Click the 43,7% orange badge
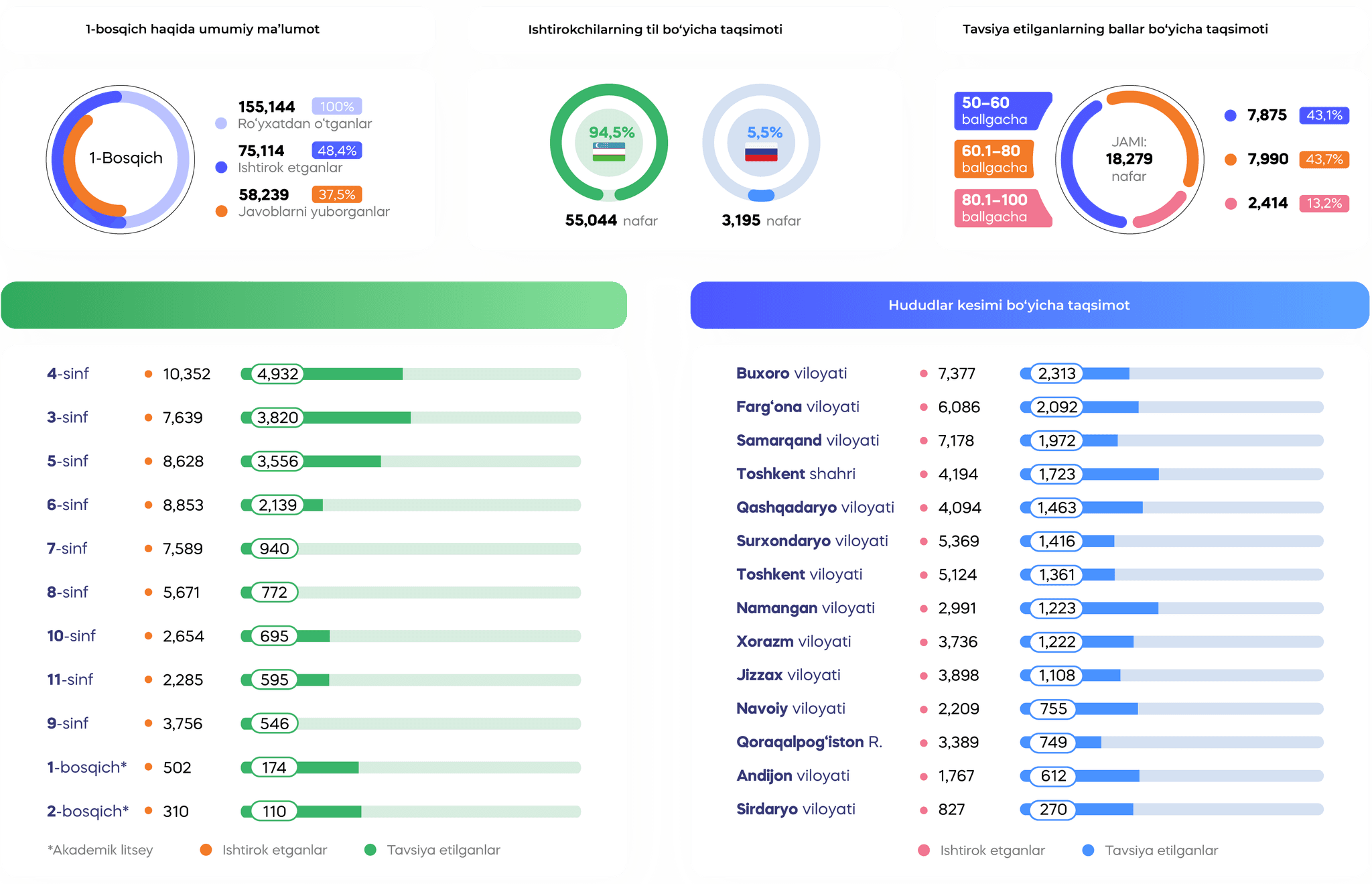This screenshot has height=884, width=1372. 1324,160
